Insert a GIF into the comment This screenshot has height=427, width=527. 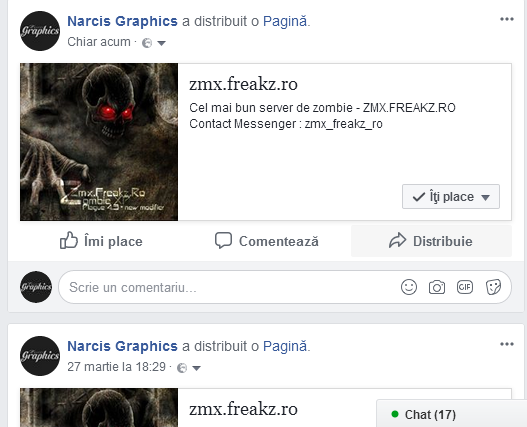[x=465, y=287]
